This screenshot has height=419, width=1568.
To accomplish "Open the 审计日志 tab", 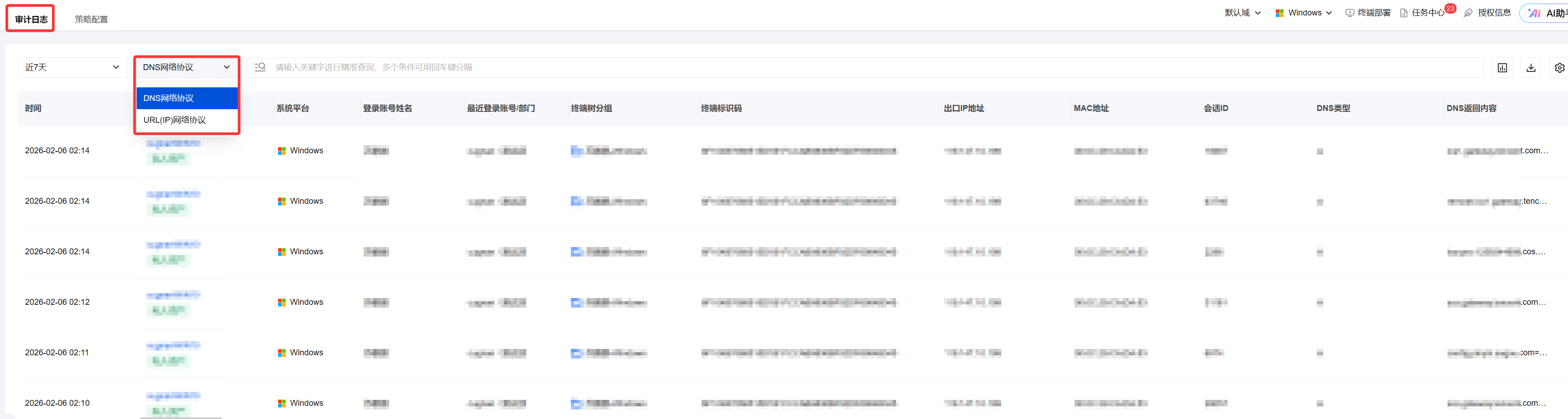I will pyautogui.click(x=31, y=20).
